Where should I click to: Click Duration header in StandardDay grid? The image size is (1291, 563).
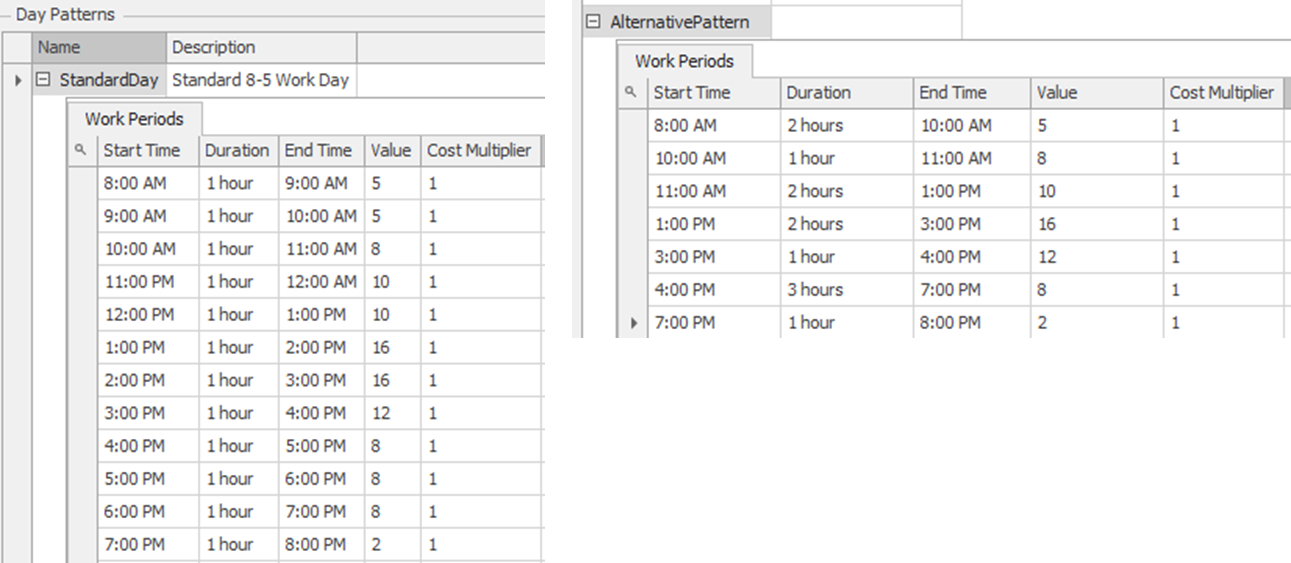pos(238,150)
